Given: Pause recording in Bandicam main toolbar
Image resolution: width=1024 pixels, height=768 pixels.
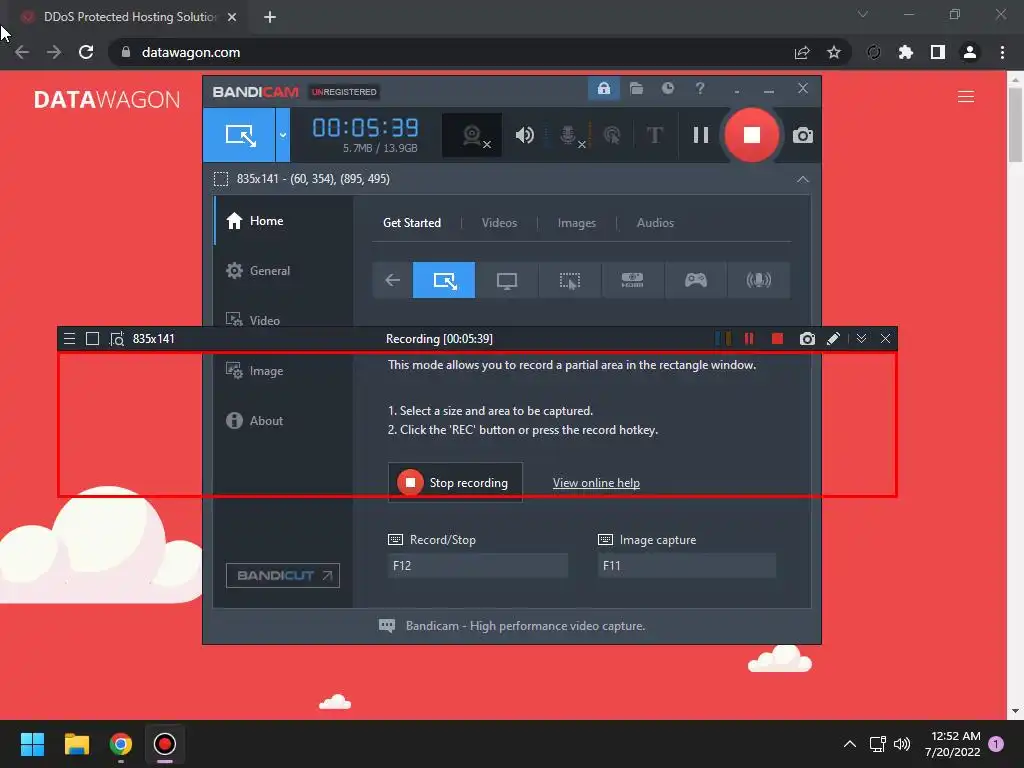Looking at the screenshot, I should point(701,135).
